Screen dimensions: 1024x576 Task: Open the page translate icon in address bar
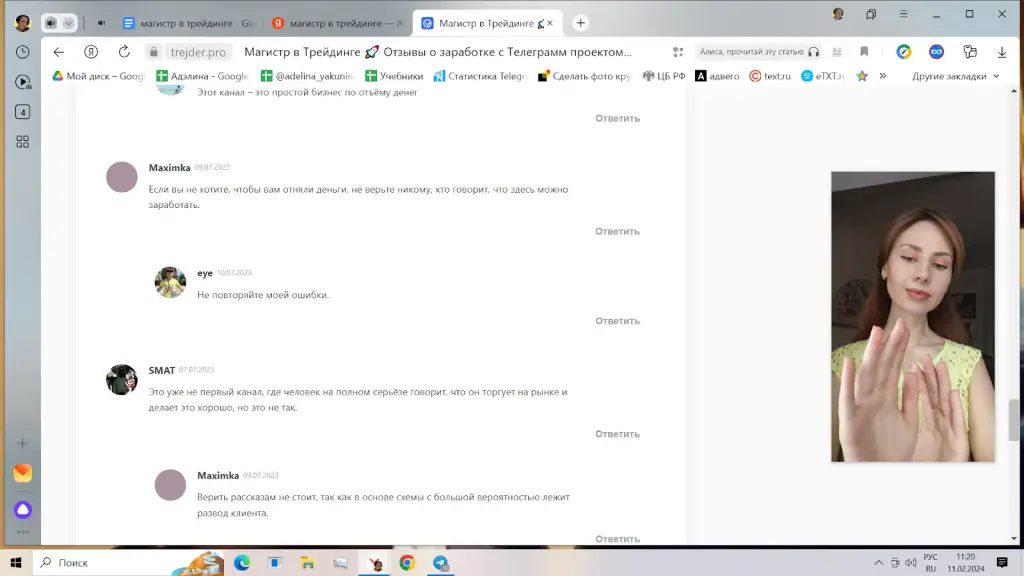pos(837,52)
